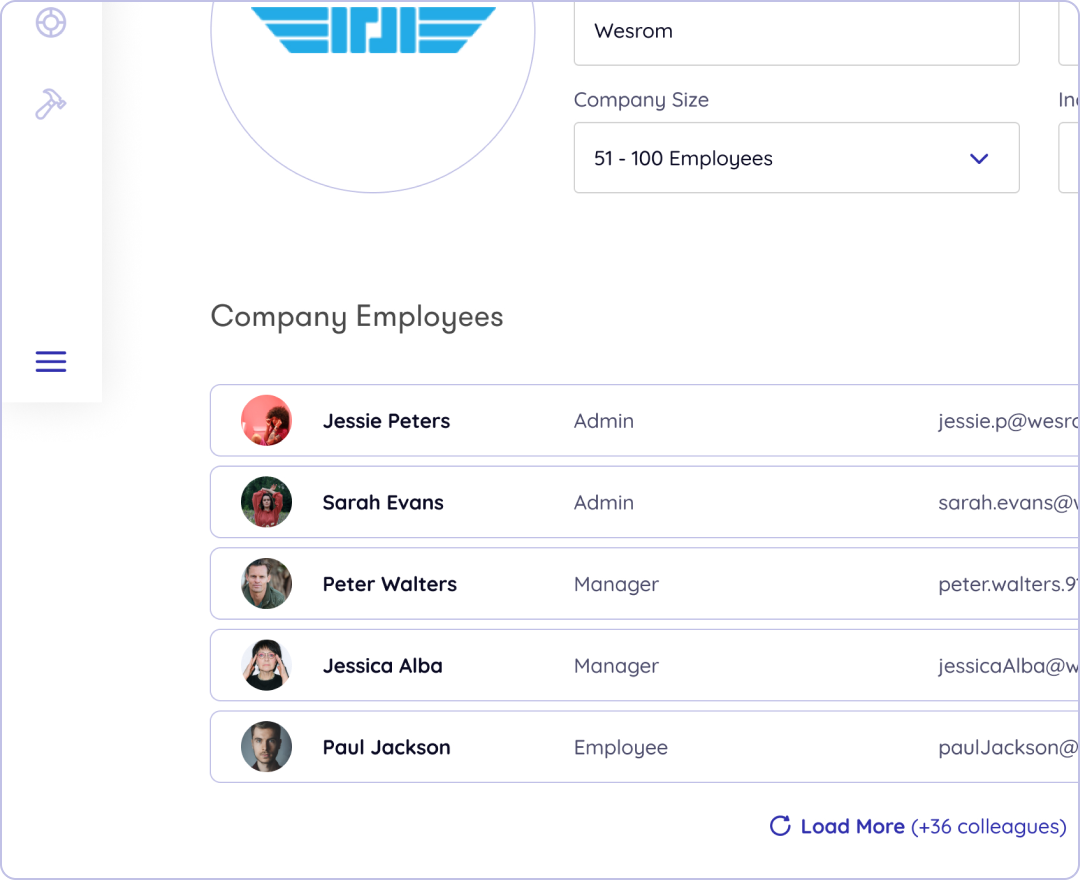Screen dimensions: 1080x880
Task: Select the hammer tools icon in sidebar
Action: [x=50, y=104]
